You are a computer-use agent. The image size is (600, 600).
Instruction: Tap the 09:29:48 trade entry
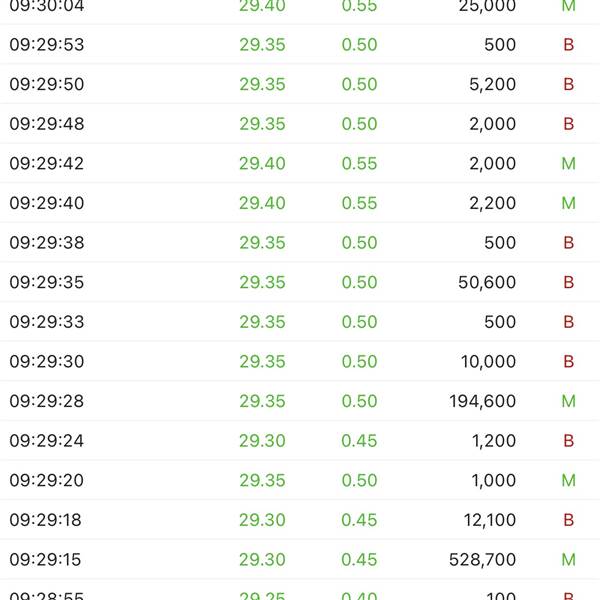pyautogui.click(x=300, y=124)
